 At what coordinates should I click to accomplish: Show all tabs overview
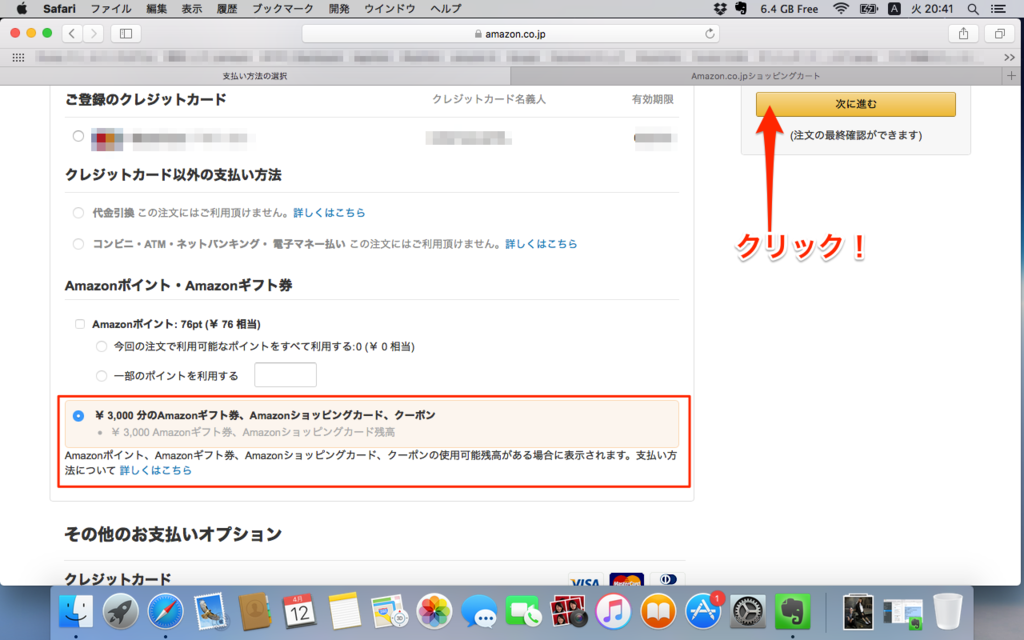1000,33
